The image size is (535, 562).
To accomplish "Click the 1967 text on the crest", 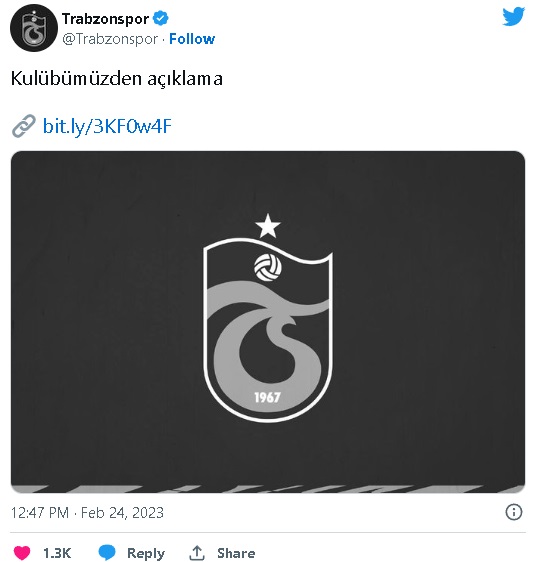I will tap(267, 397).
